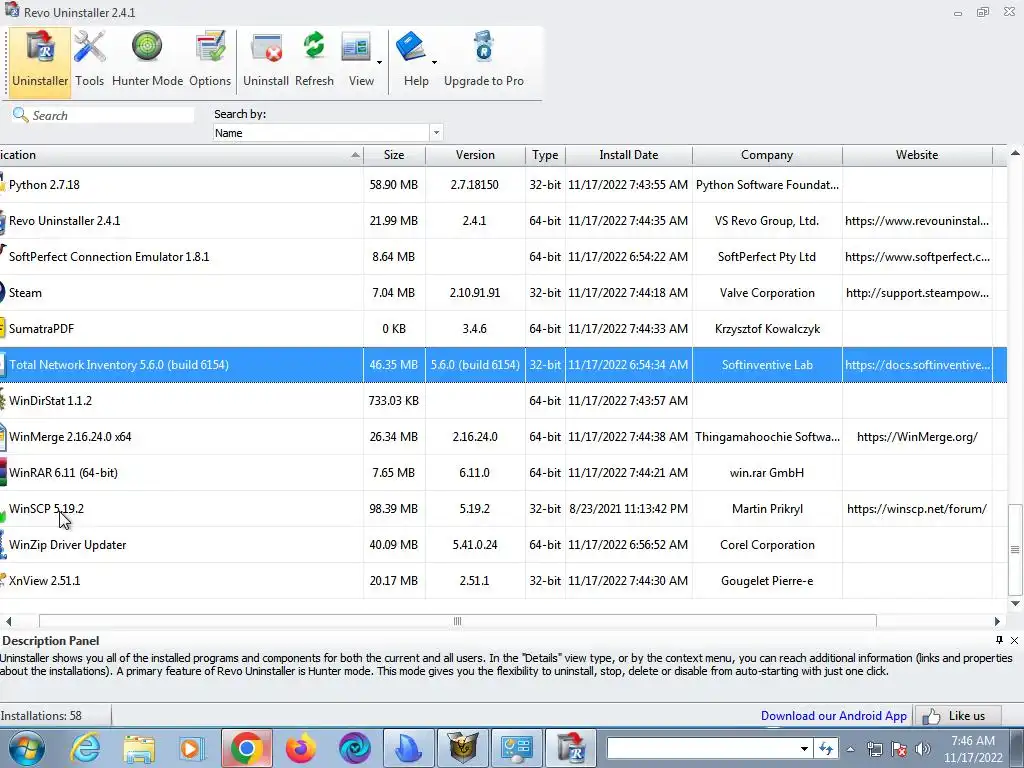The image size is (1024, 768).
Task: Sort by the Version column header
Action: 475,155
